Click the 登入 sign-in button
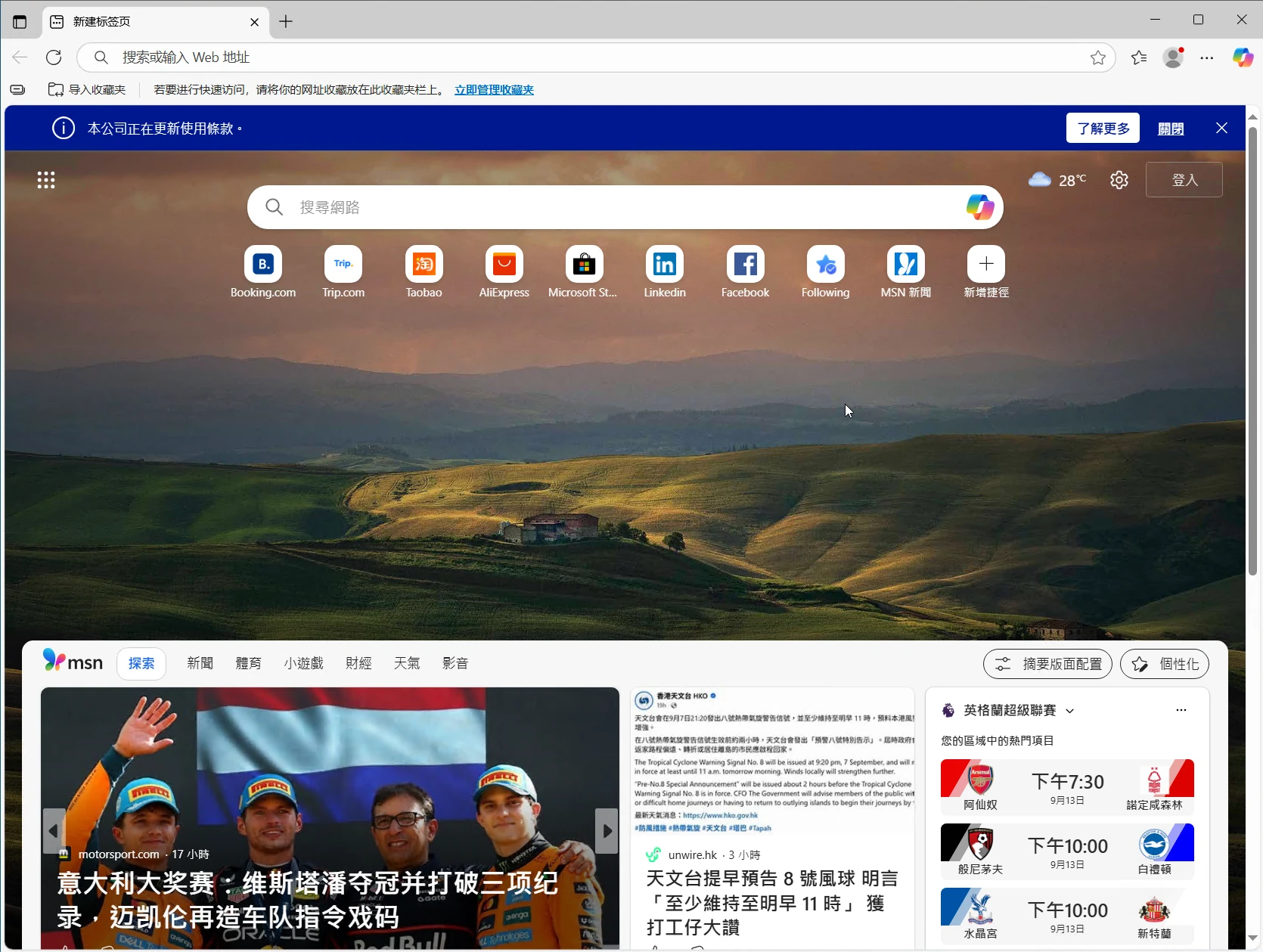 (1184, 180)
